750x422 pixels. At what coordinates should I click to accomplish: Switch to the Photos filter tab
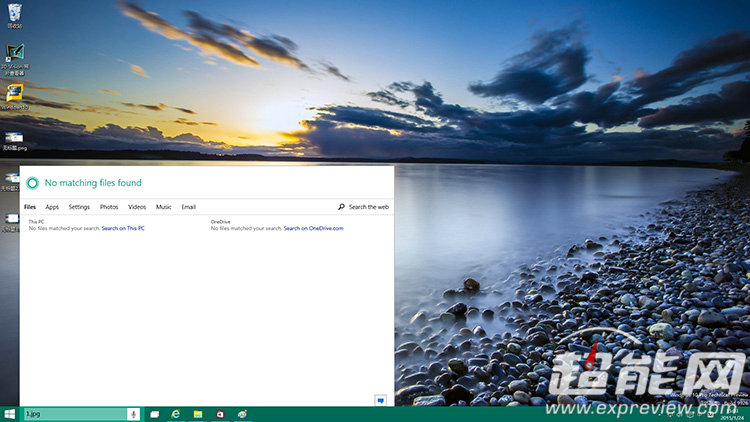[x=109, y=207]
